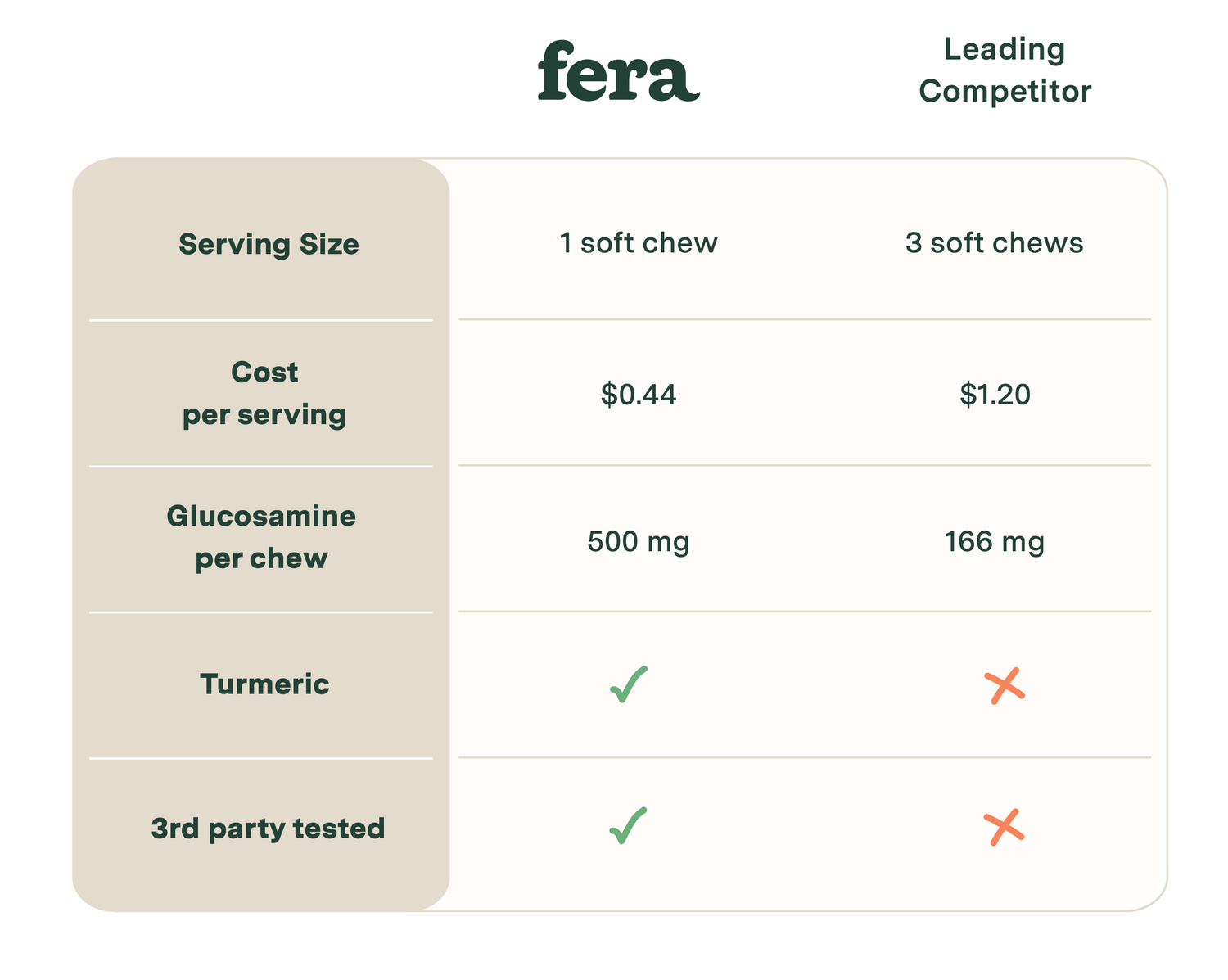Click the Turmeric row label
This screenshot has height=980, width=1228.
coord(264,684)
